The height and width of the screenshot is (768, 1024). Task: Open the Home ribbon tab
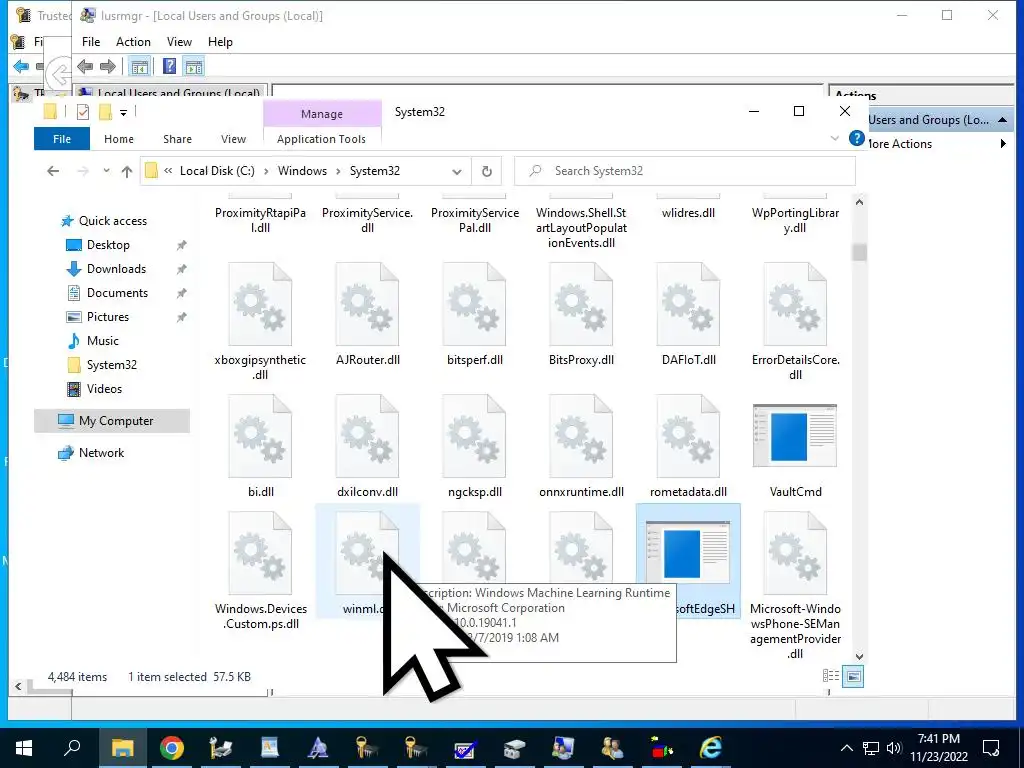pos(119,139)
